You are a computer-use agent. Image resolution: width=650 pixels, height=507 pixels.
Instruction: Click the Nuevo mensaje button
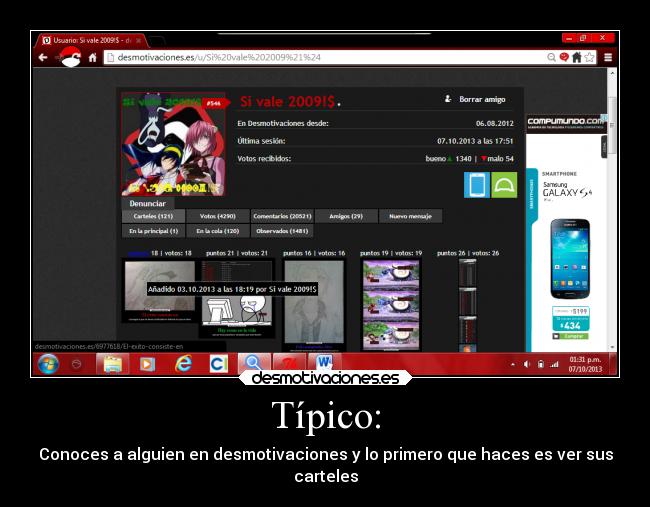[x=410, y=216]
